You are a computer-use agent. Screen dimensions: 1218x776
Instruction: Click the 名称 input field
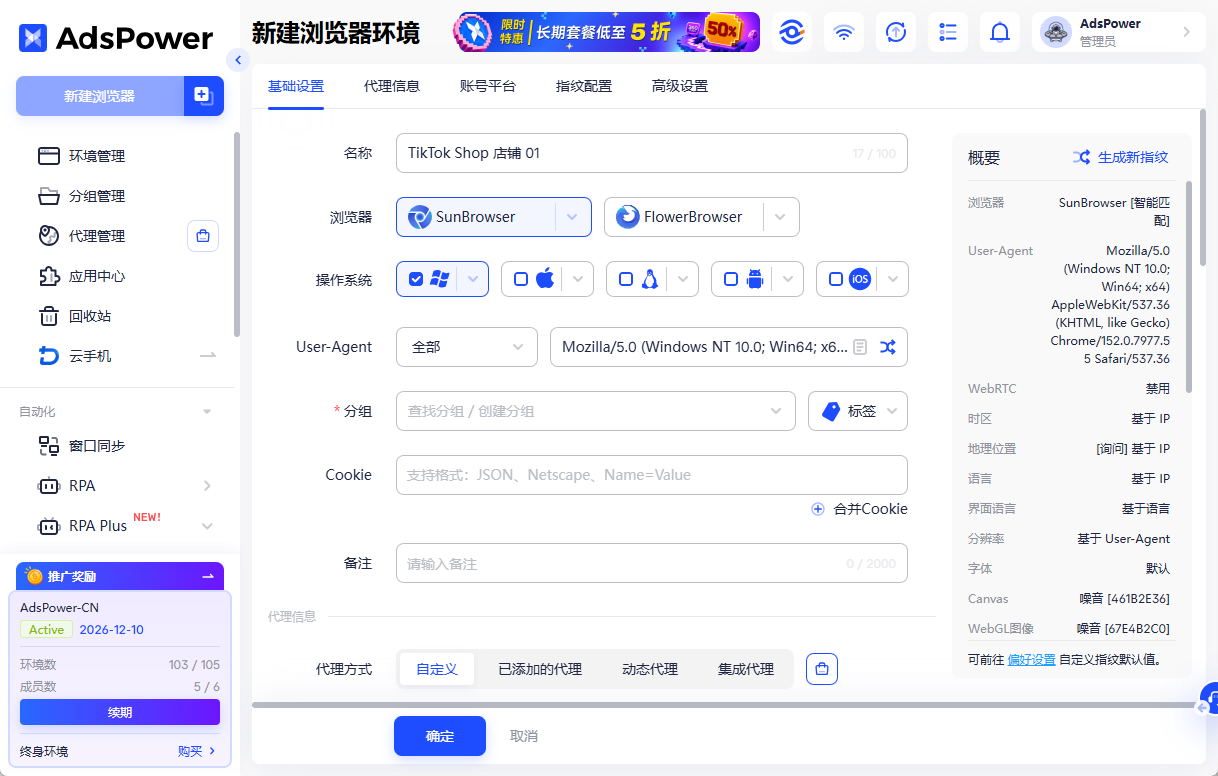(x=652, y=153)
